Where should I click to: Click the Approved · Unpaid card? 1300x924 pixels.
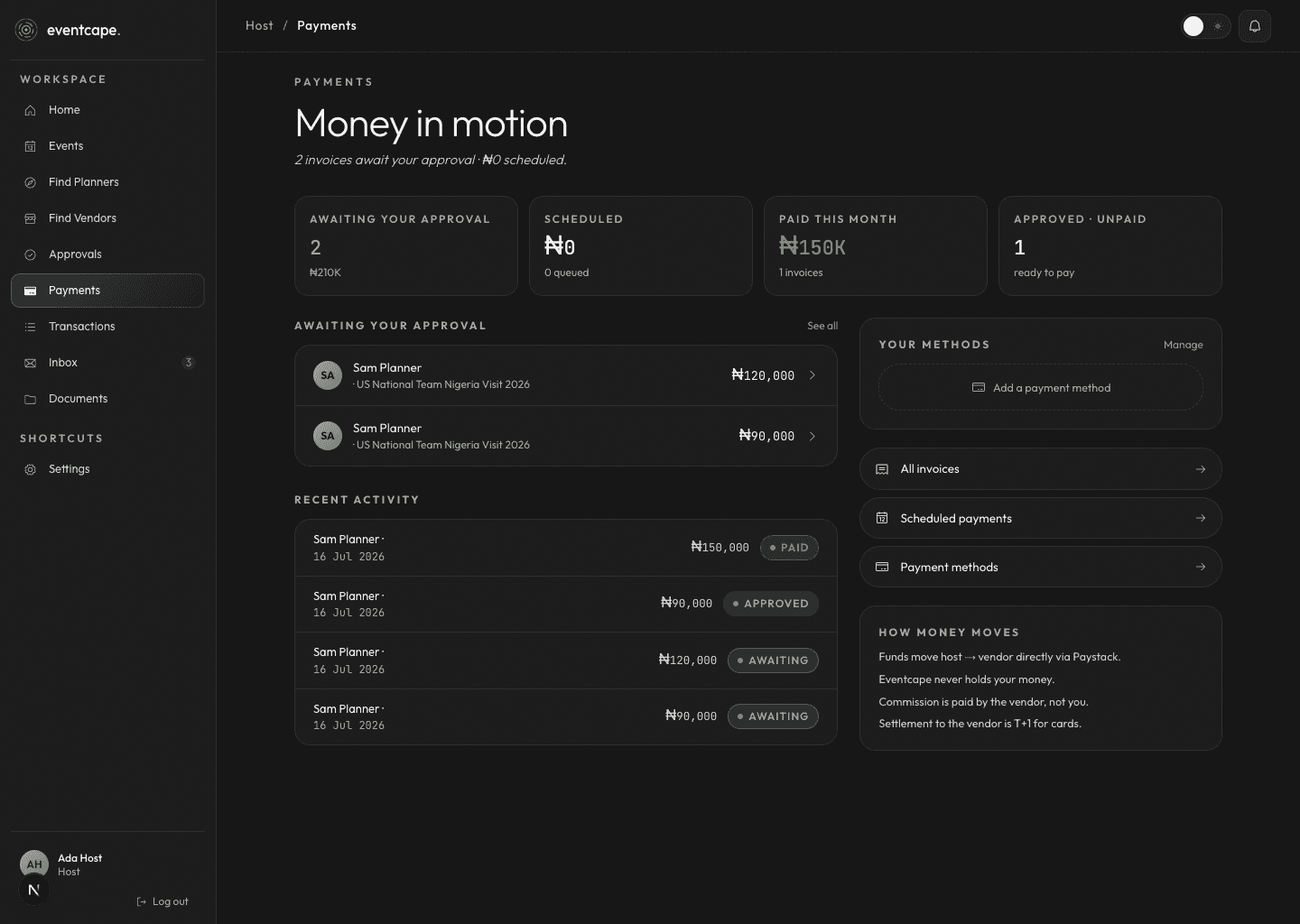(1110, 245)
